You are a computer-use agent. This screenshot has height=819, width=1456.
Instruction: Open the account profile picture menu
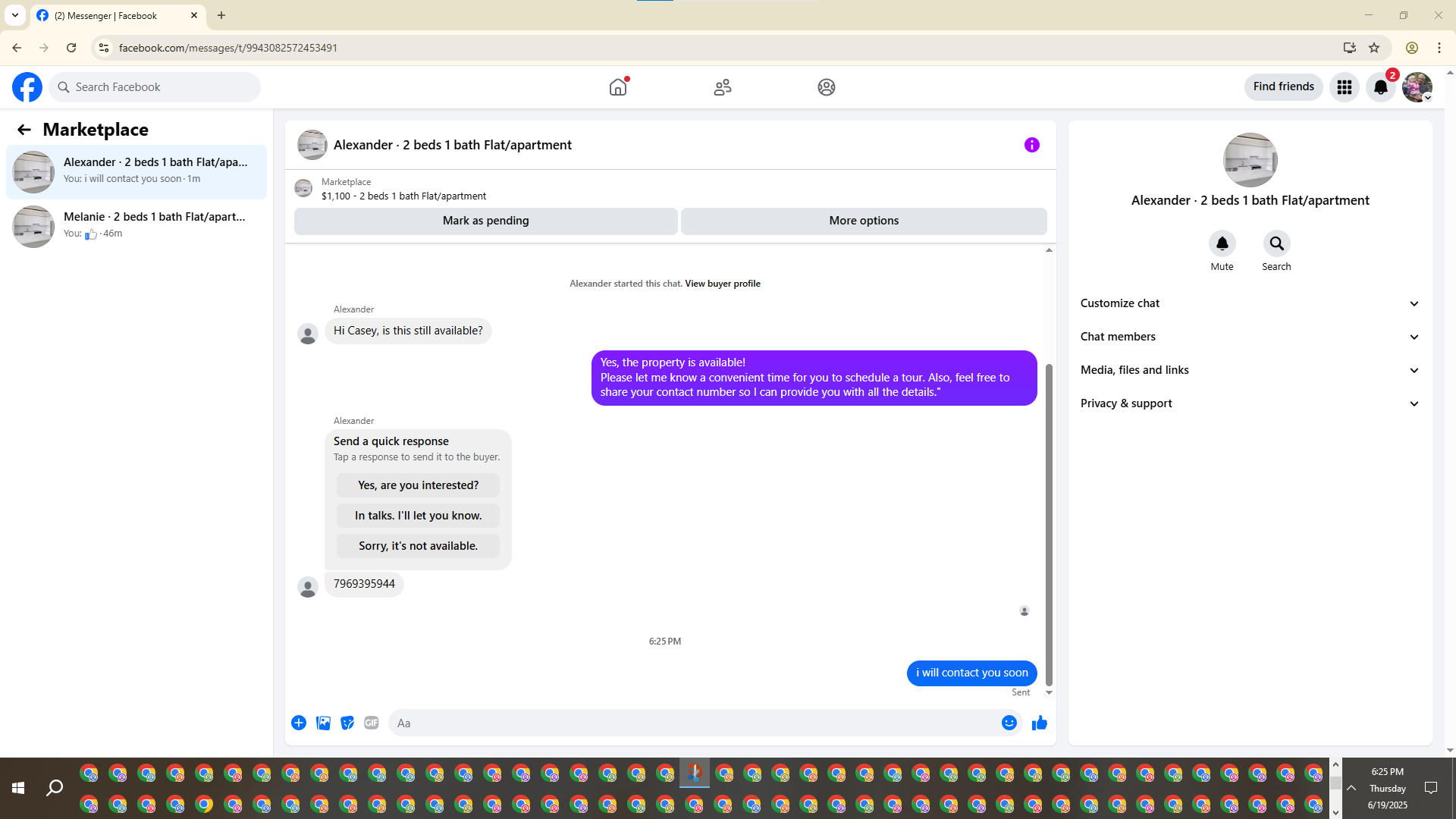click(x=1417, y=87)
